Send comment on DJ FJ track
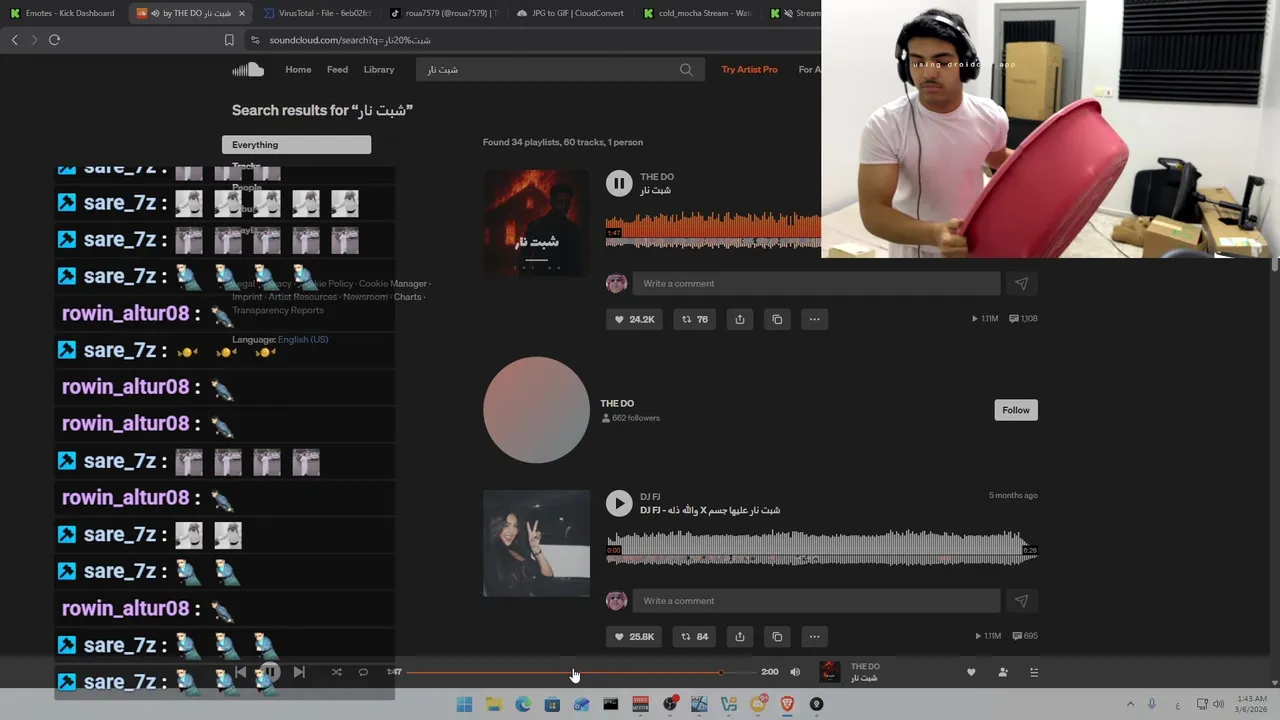Viewport: 1280px width, 720px height. tap(1021, 601)
